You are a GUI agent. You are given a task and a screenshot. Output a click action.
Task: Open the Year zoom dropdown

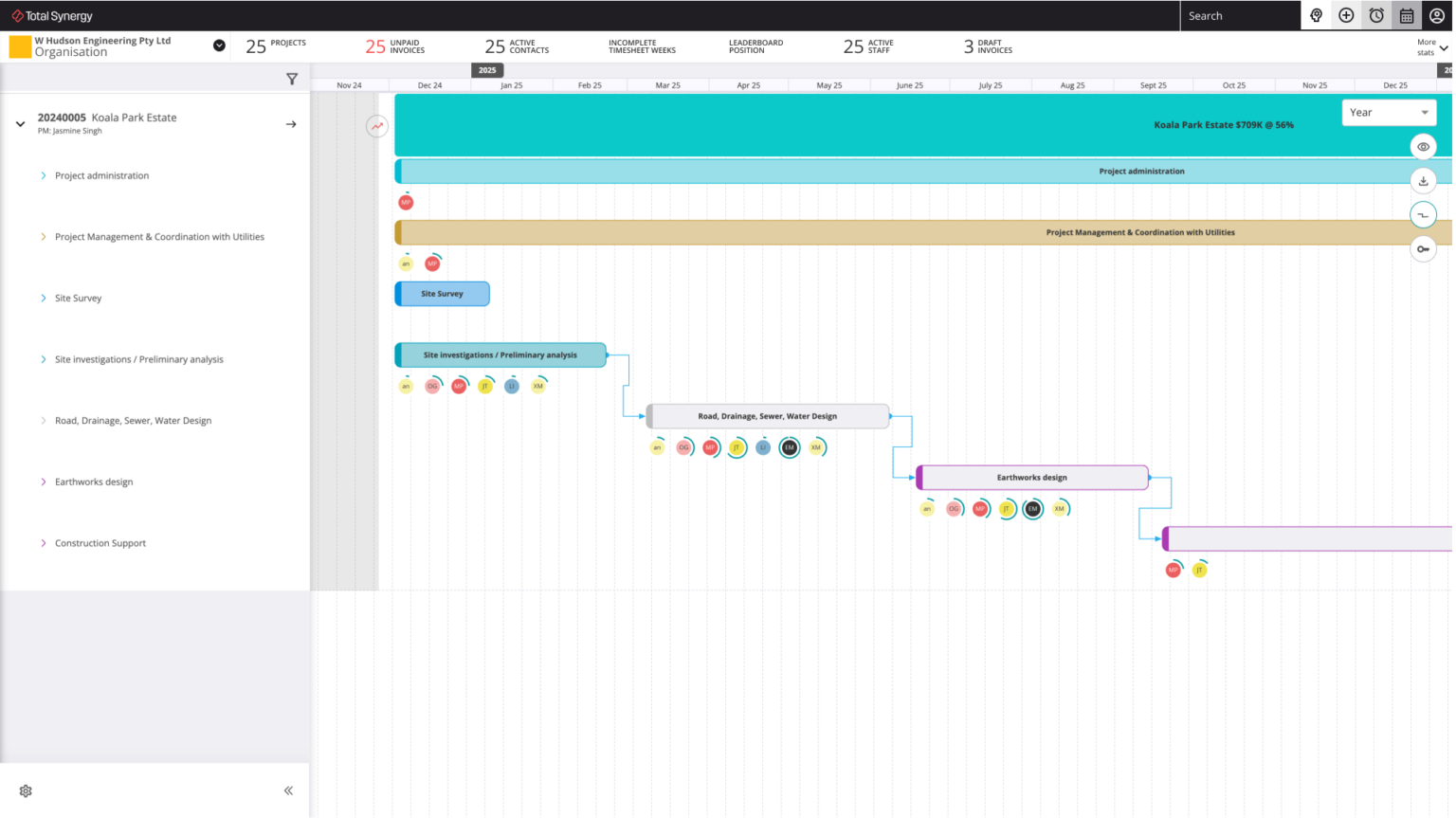click(1388, 112)
